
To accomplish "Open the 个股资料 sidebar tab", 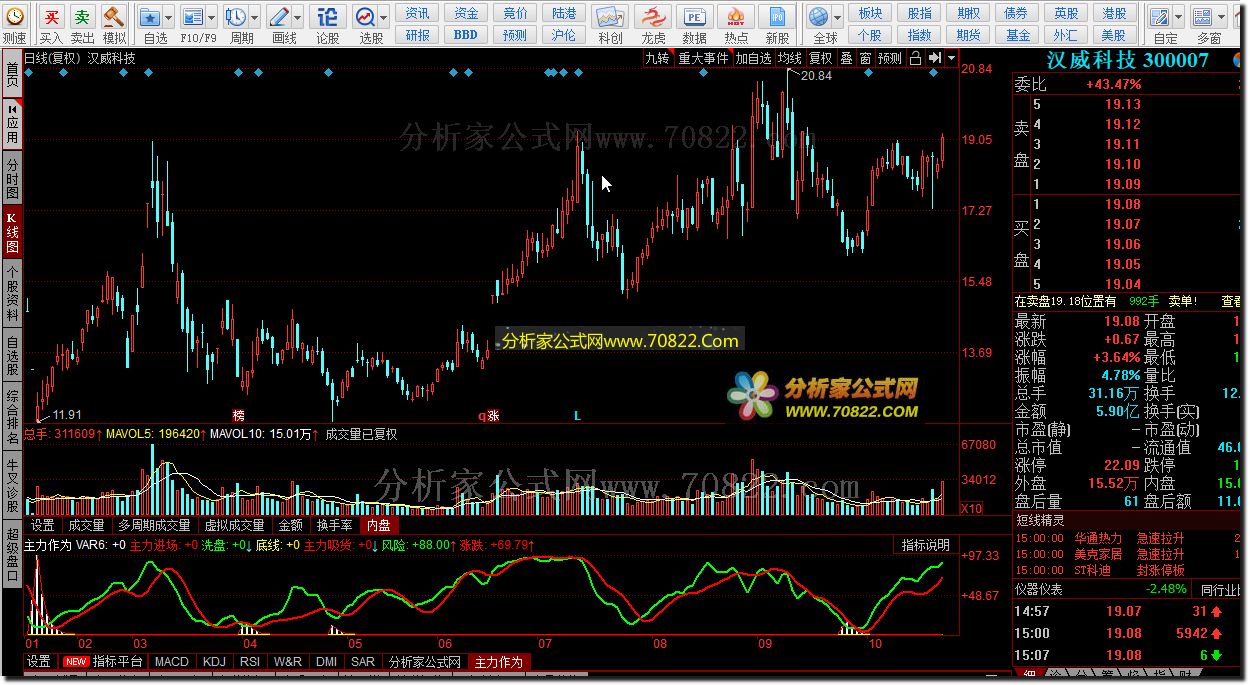I will pos(12,293).
